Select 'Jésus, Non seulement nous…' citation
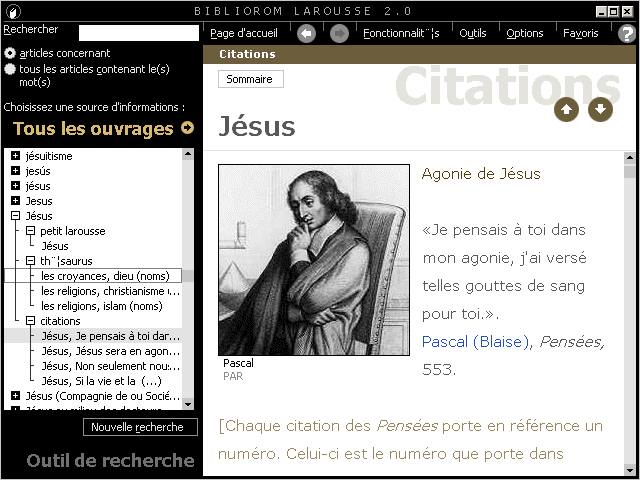 (111, 366)
